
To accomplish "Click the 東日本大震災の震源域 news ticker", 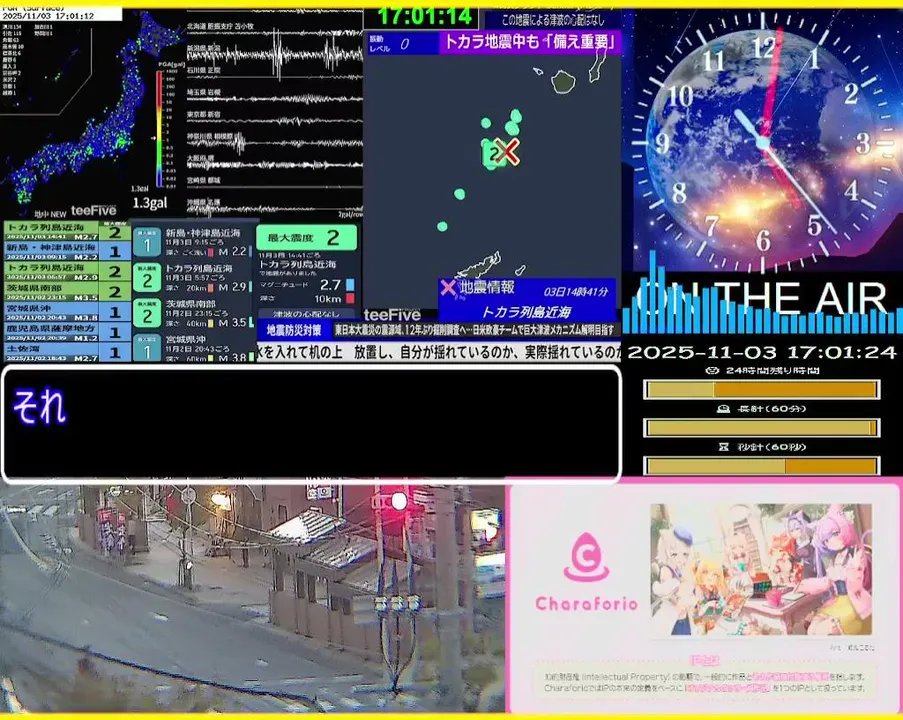I will (475, 330).
